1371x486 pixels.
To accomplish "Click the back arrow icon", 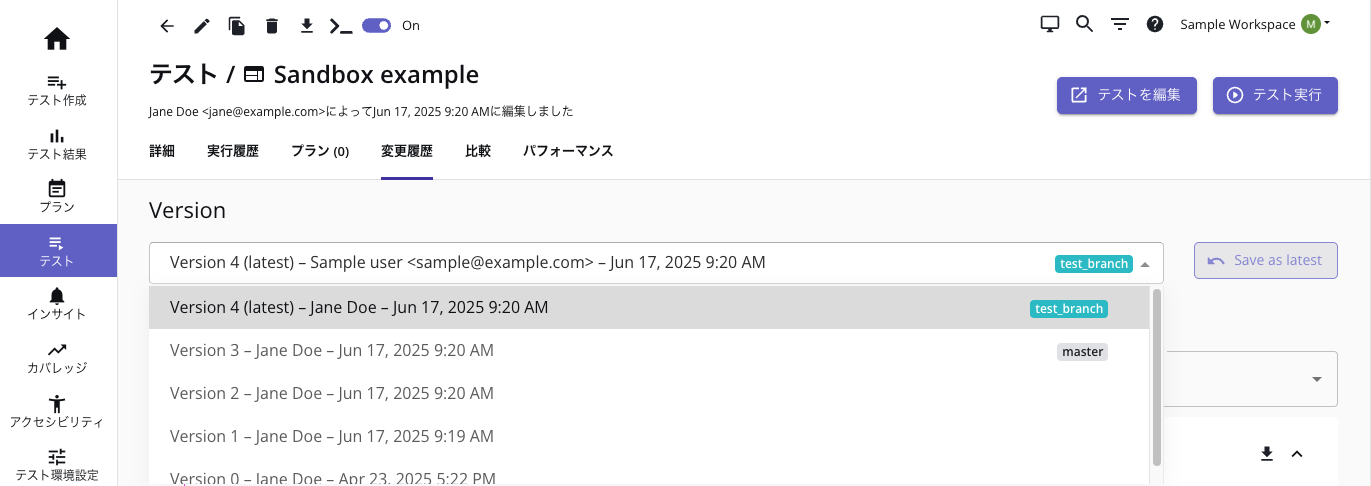I will tap(167, 26).
